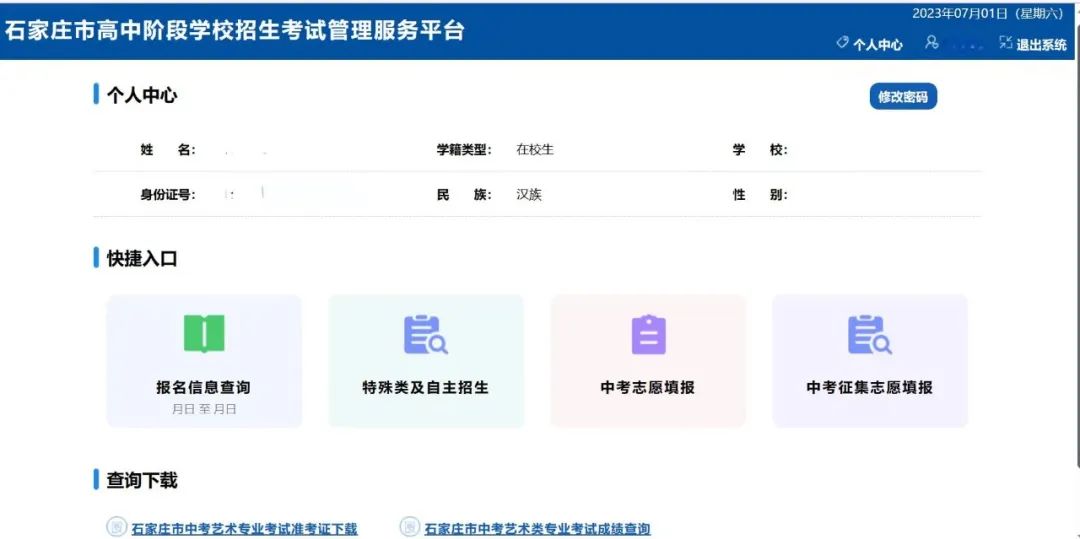This screenshot has width=1080, height=539.
Task: Click the 查询下载 section heading
Action: coord(142,480)
